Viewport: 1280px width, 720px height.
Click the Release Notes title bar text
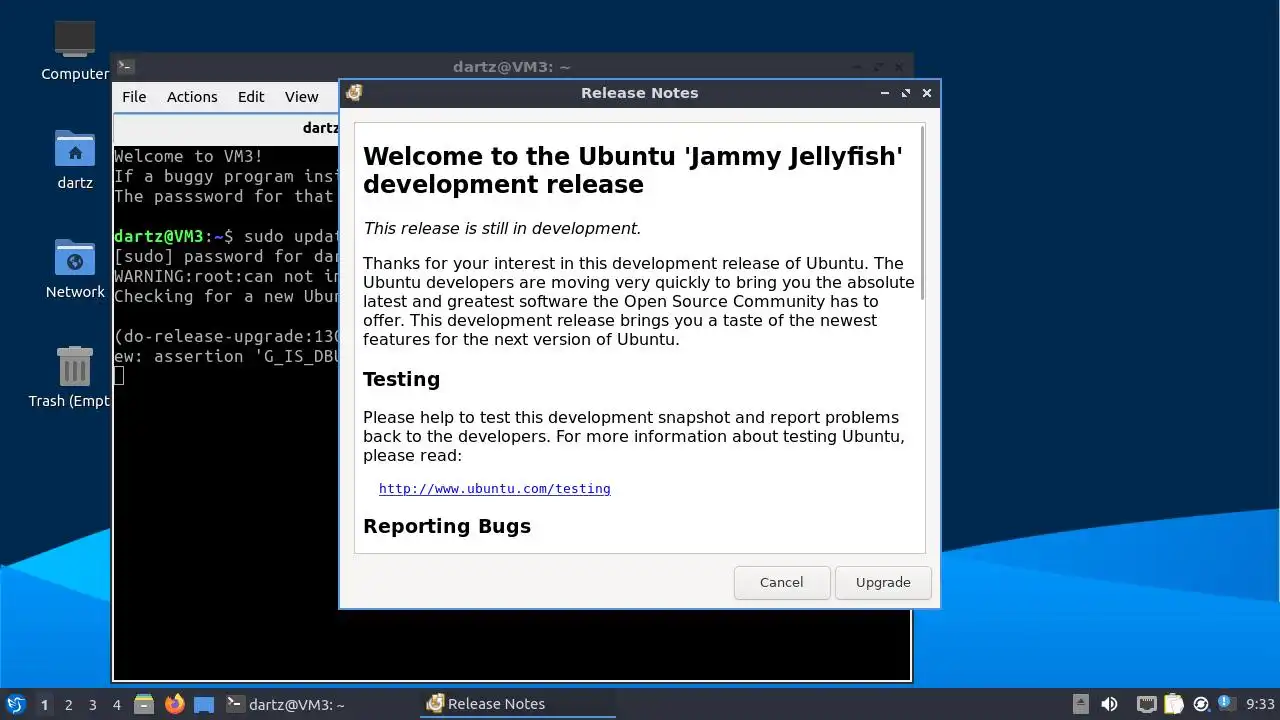tap(640, 93)
